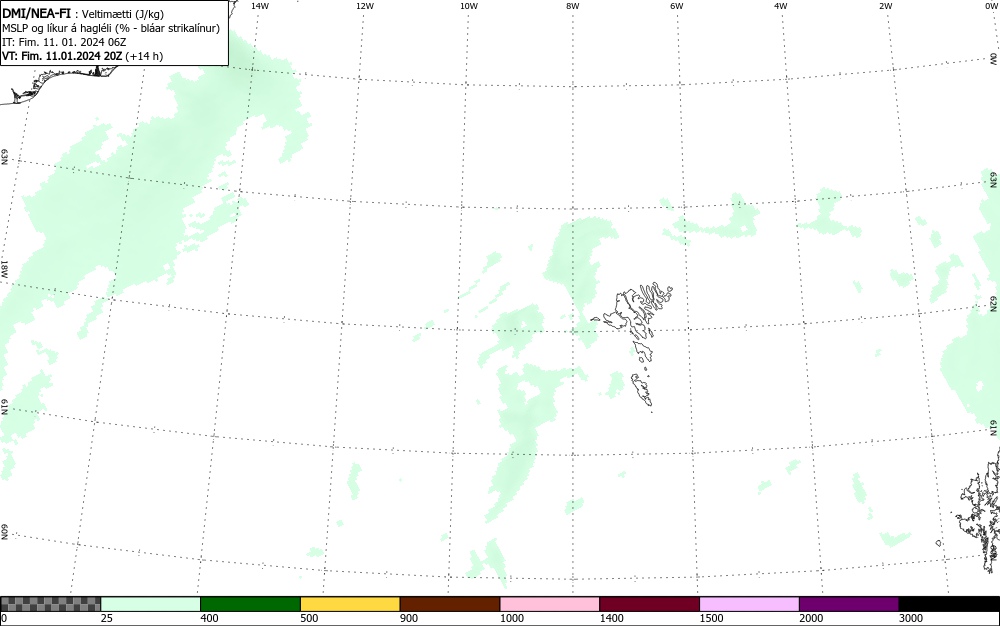Click the DMI/NEA-FI title text
Viewport: 1000px width, 626px height.
pos(36,13)
